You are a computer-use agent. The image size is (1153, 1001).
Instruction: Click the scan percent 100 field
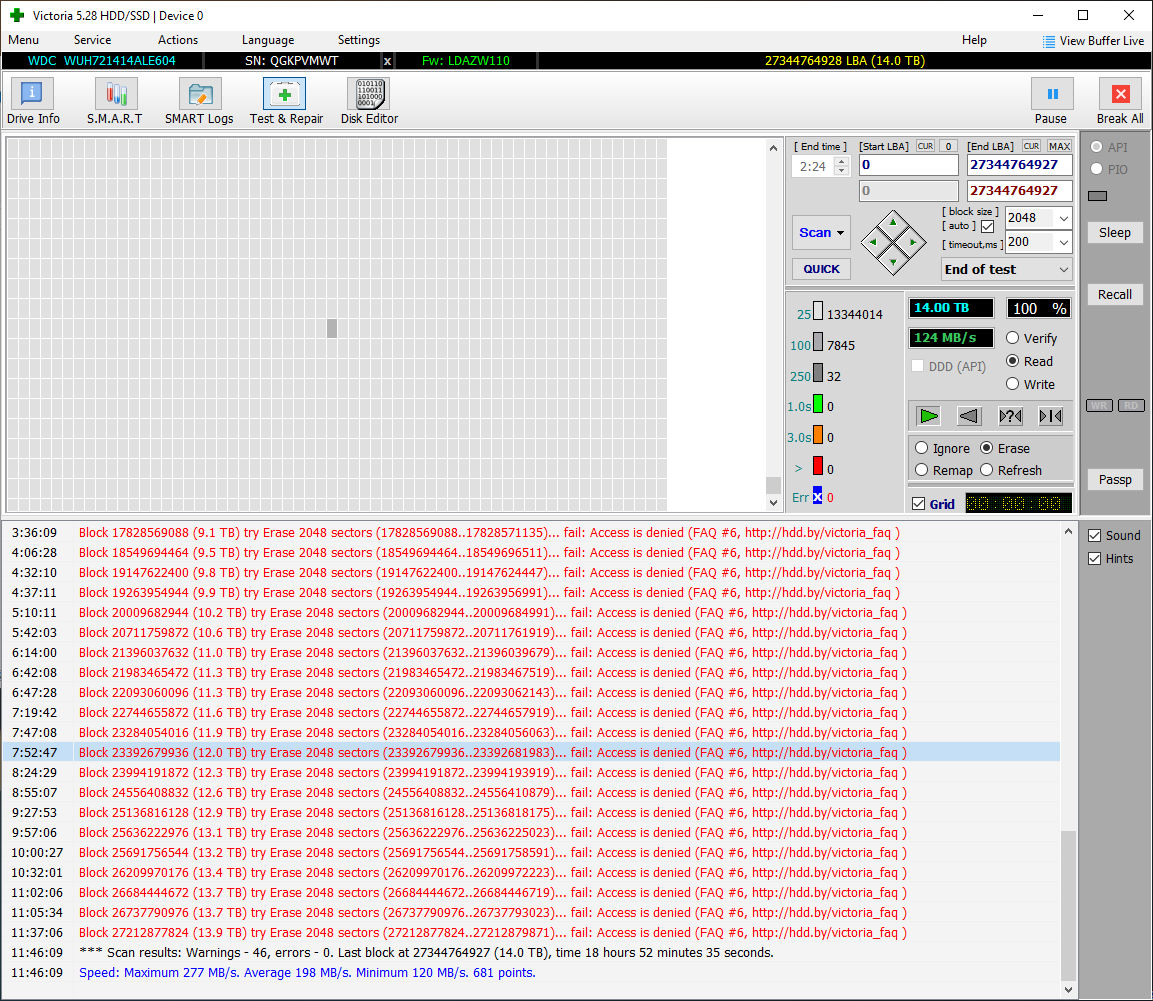pyautogui.click(x=1038, y=309)
